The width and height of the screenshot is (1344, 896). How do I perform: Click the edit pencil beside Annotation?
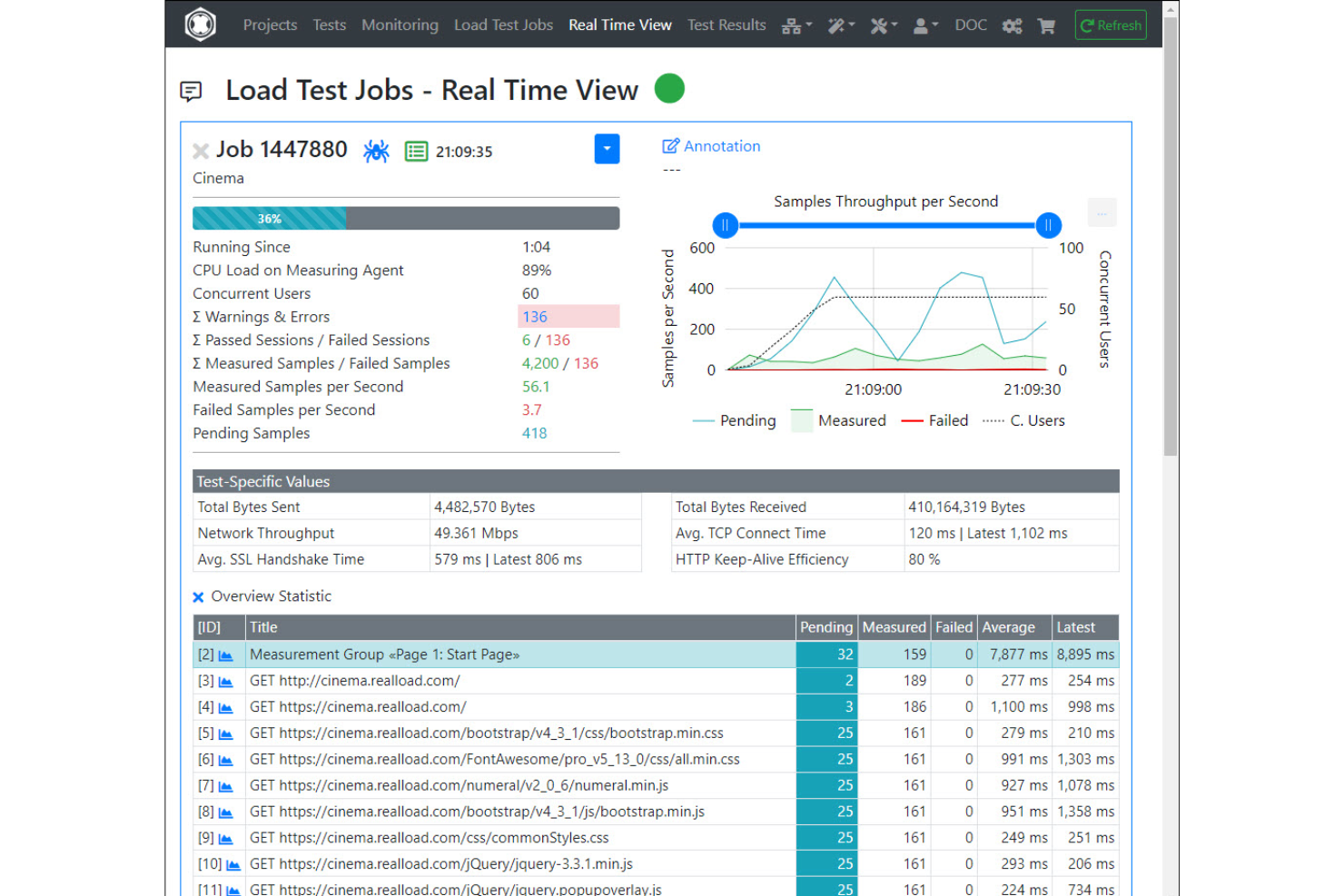point(669,145)
